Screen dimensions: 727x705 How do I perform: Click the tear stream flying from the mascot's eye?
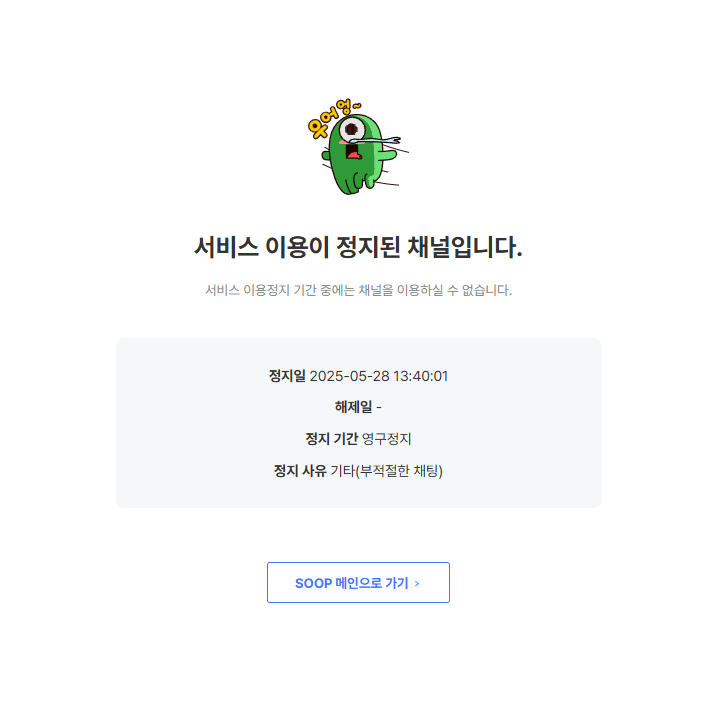[378, 140]
